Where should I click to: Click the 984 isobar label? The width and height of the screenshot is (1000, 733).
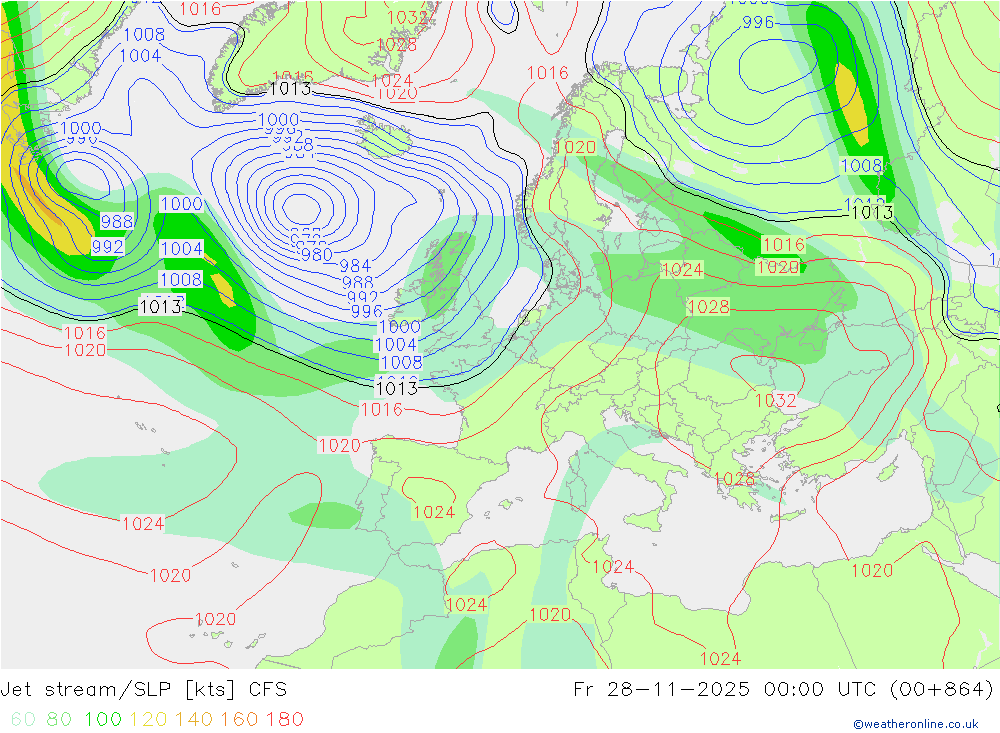pos(355,266)
